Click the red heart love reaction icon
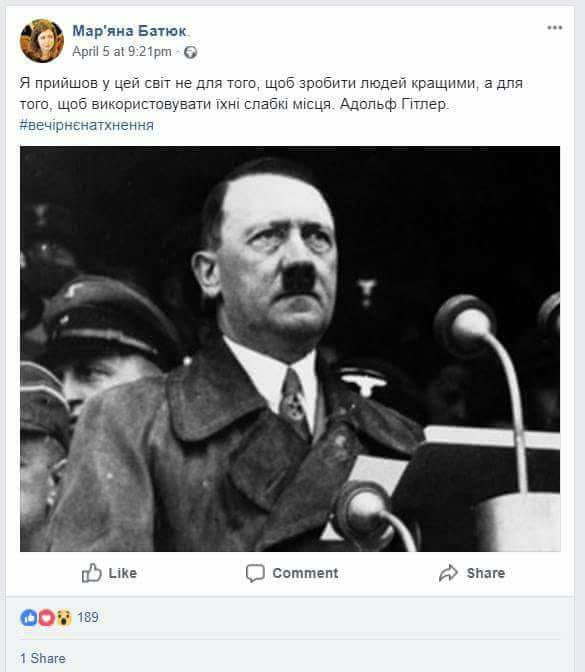Image resolution: width=585 pixels, height=672 pixels. 46,618
